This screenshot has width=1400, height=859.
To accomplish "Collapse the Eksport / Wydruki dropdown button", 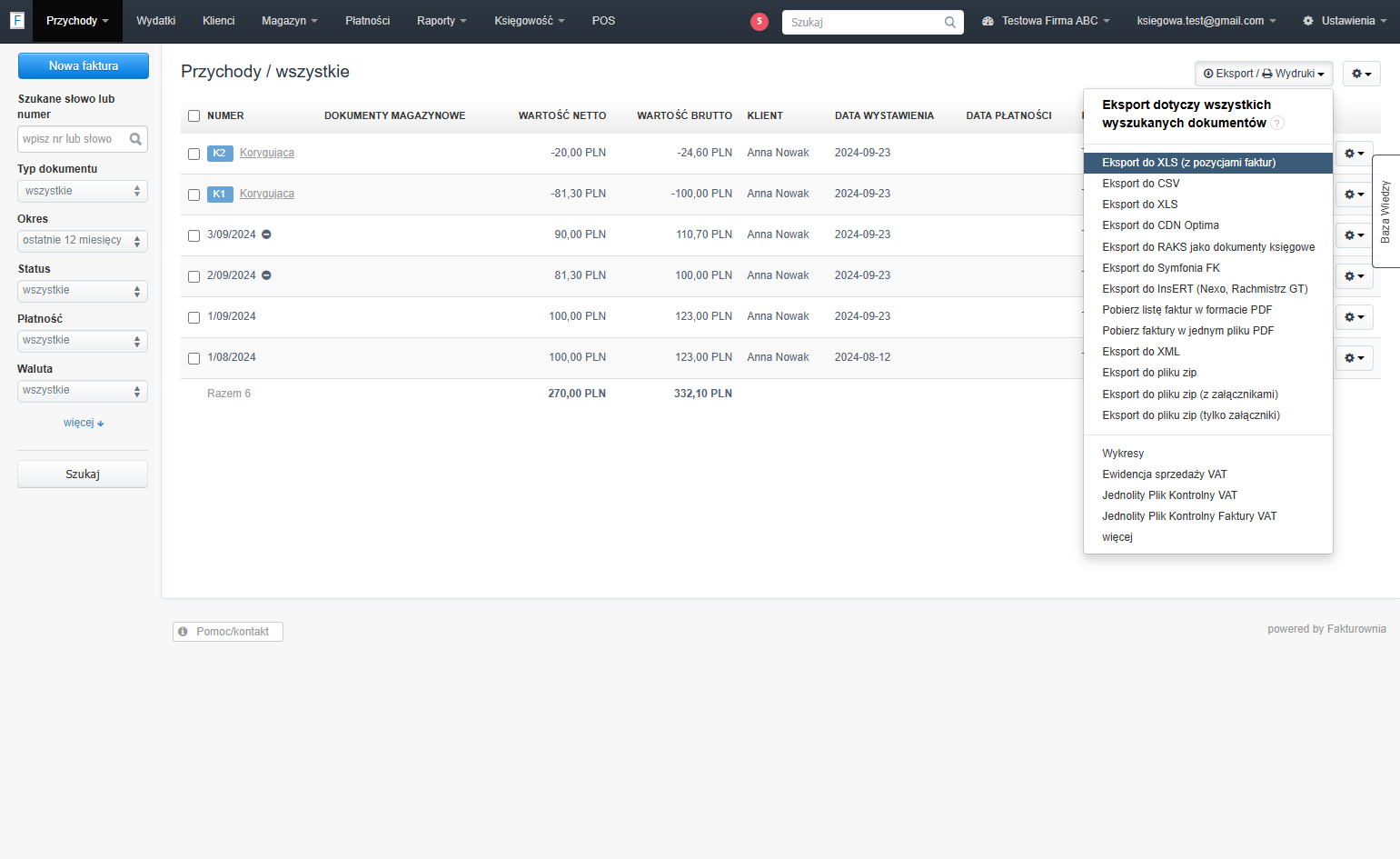I will point(1264,74).
